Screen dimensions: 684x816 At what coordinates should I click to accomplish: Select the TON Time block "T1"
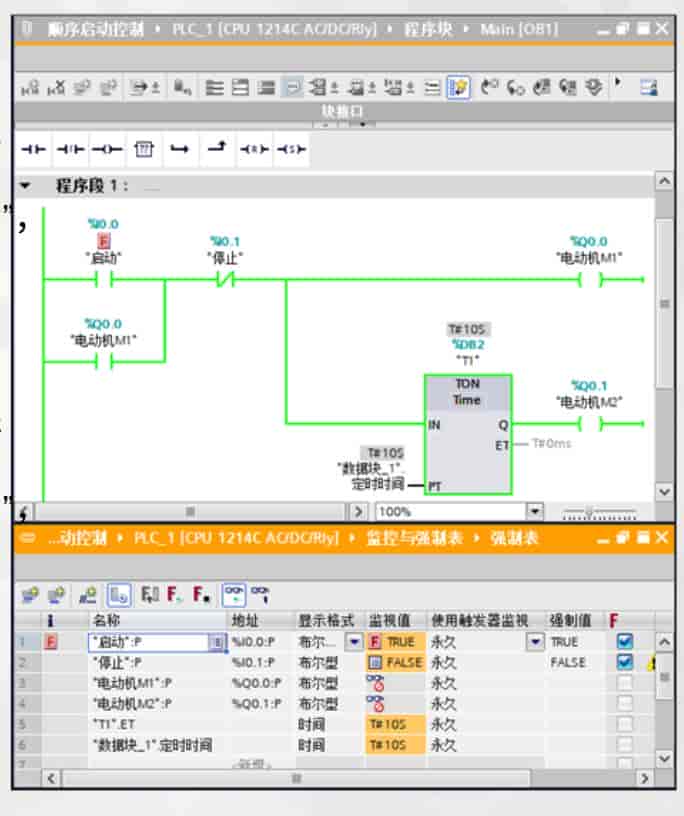pyautogui.click(x=467, y=434)
